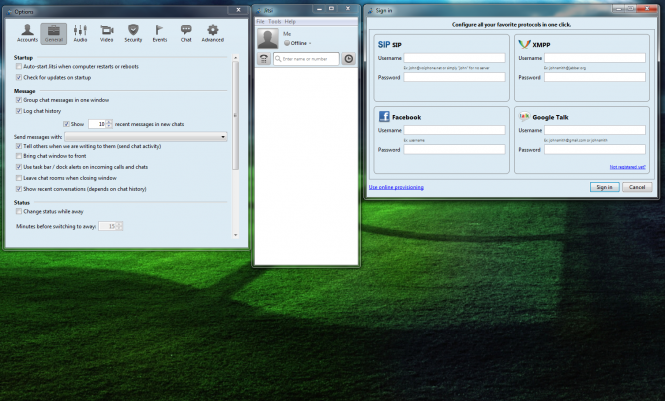The image size is (665, 401).
Task: Click the SIP Username field
Action: pyautogui.click(x=454, y=58)
